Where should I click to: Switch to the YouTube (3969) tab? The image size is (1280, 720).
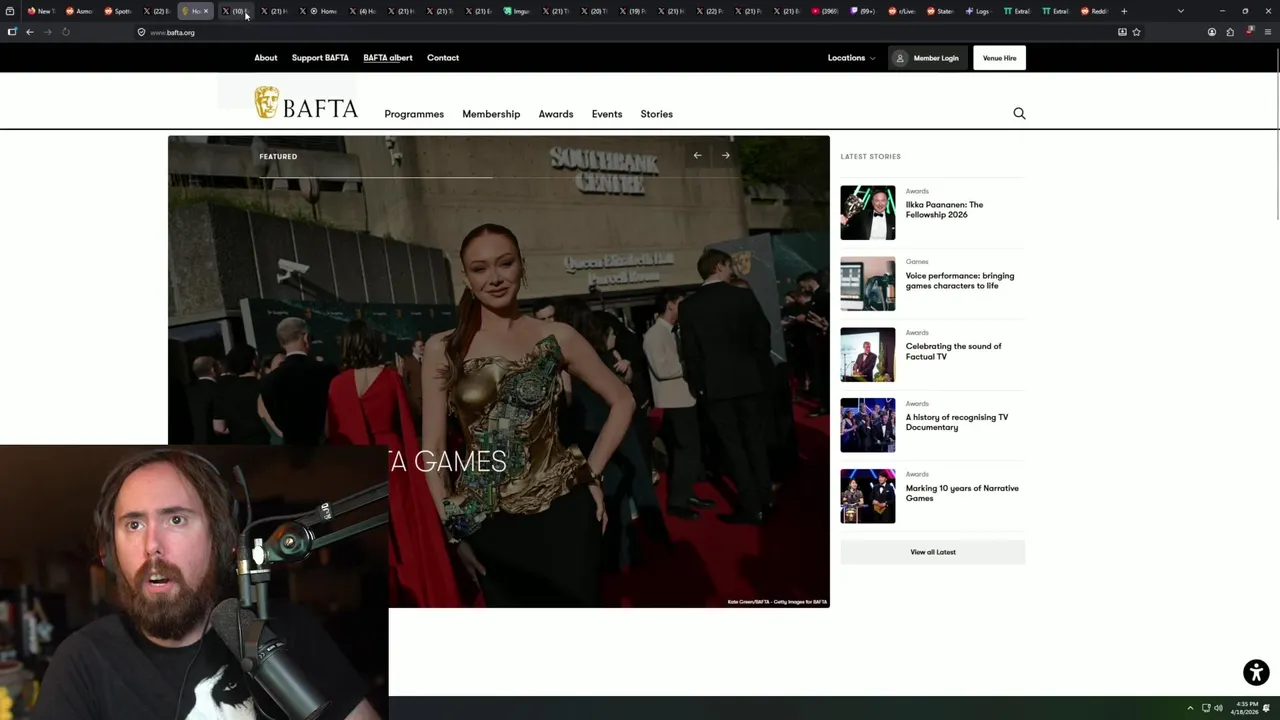827,11
